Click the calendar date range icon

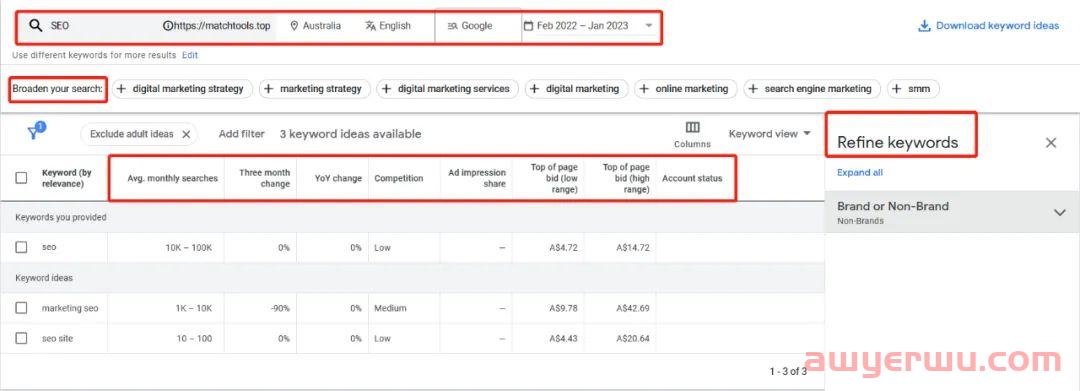point(528,26)
